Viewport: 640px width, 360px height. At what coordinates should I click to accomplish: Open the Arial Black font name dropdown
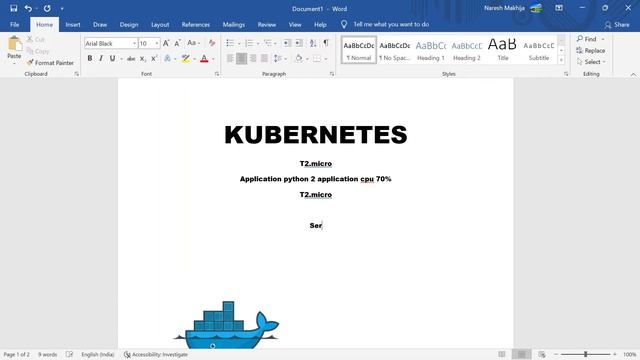[134, 43]
